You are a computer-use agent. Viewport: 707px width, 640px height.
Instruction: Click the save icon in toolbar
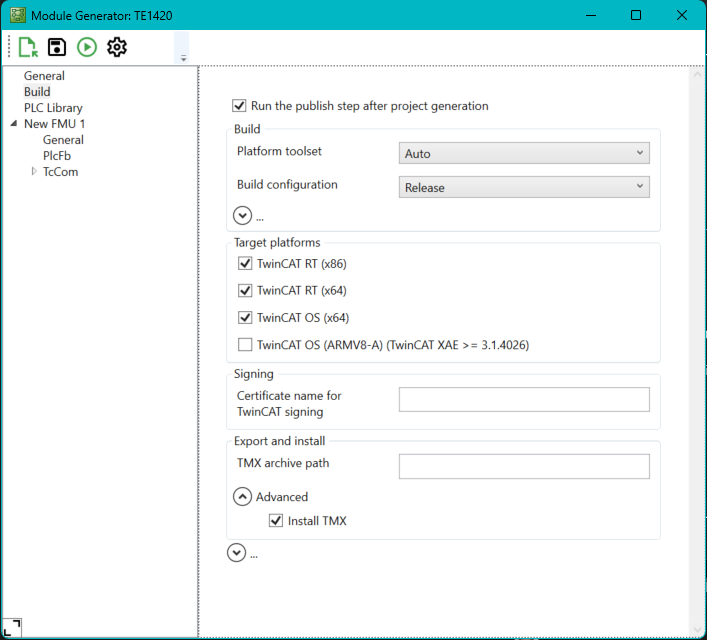(x=57, y=47)
